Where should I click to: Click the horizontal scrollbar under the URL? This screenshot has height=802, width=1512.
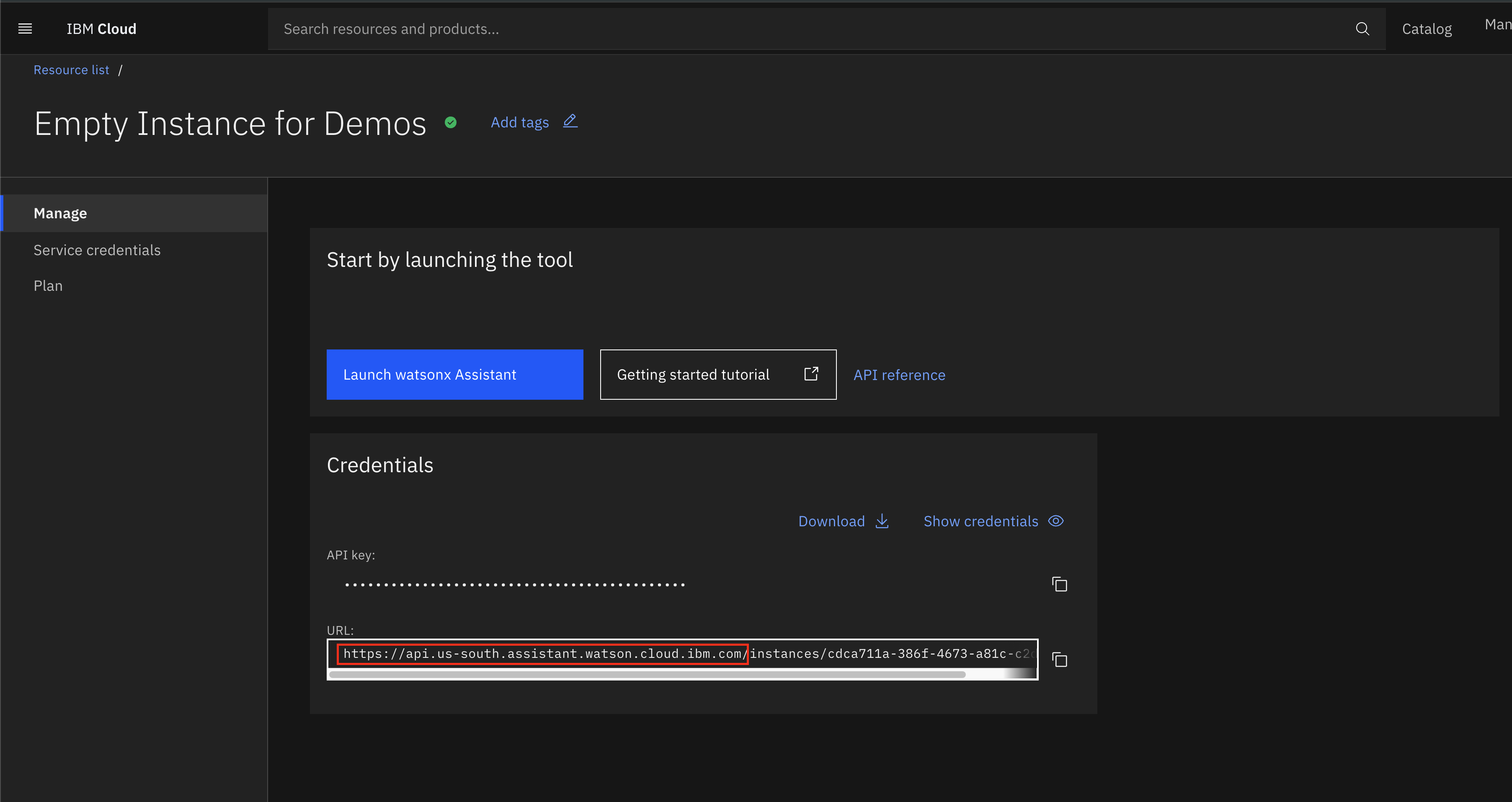[648, 675]
